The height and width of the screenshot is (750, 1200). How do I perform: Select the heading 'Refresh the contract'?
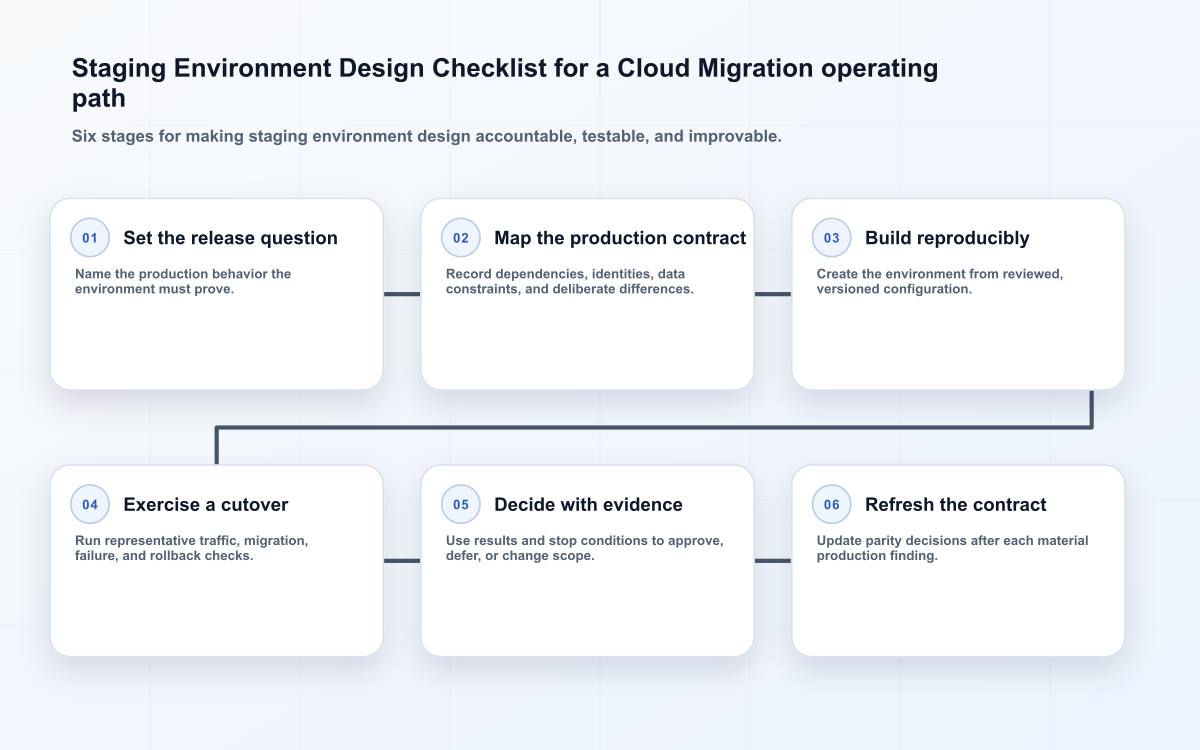click(x=956, y=505)
